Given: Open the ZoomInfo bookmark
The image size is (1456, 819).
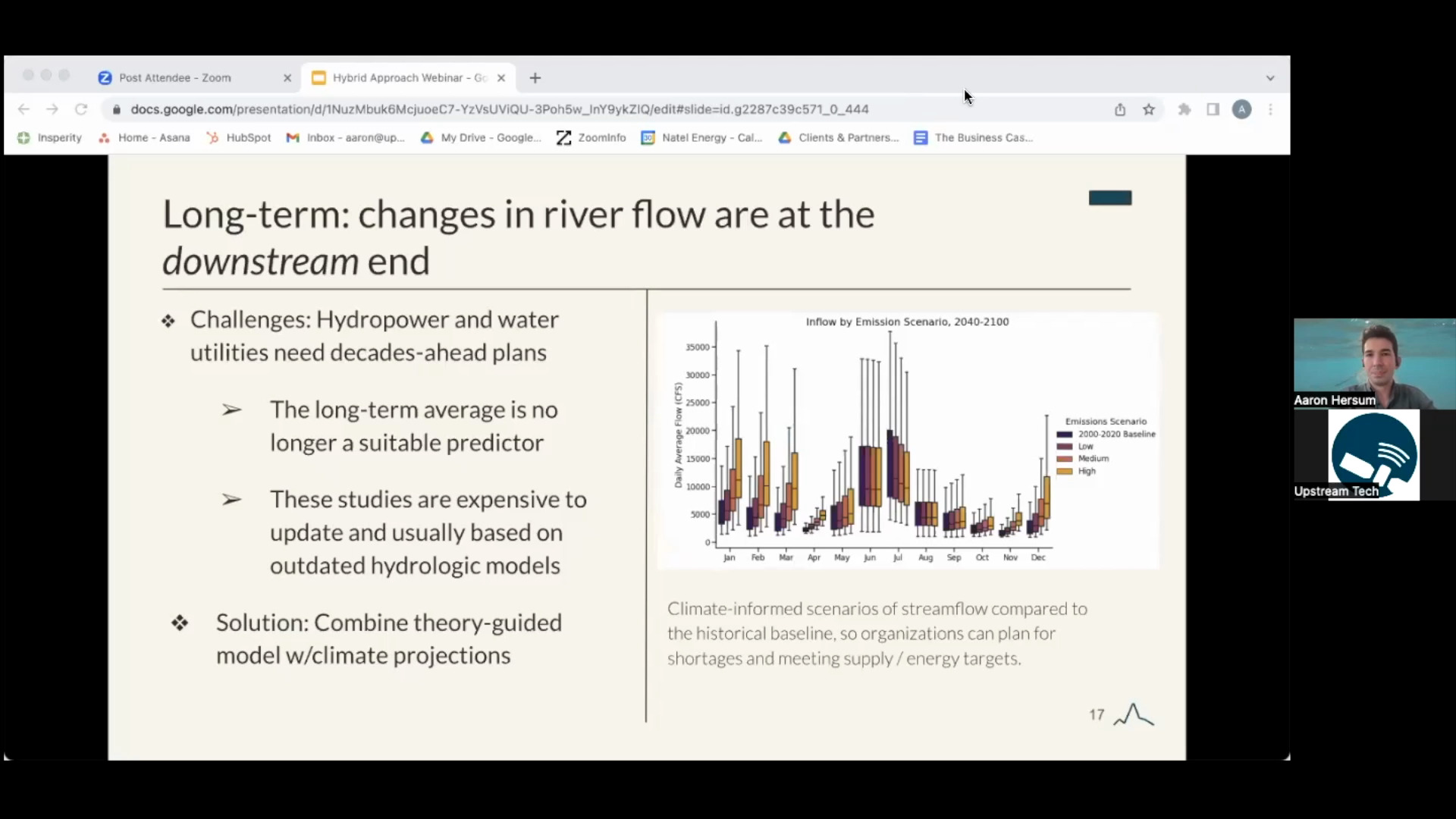Looking at the screenshot, I should point(591,137).
